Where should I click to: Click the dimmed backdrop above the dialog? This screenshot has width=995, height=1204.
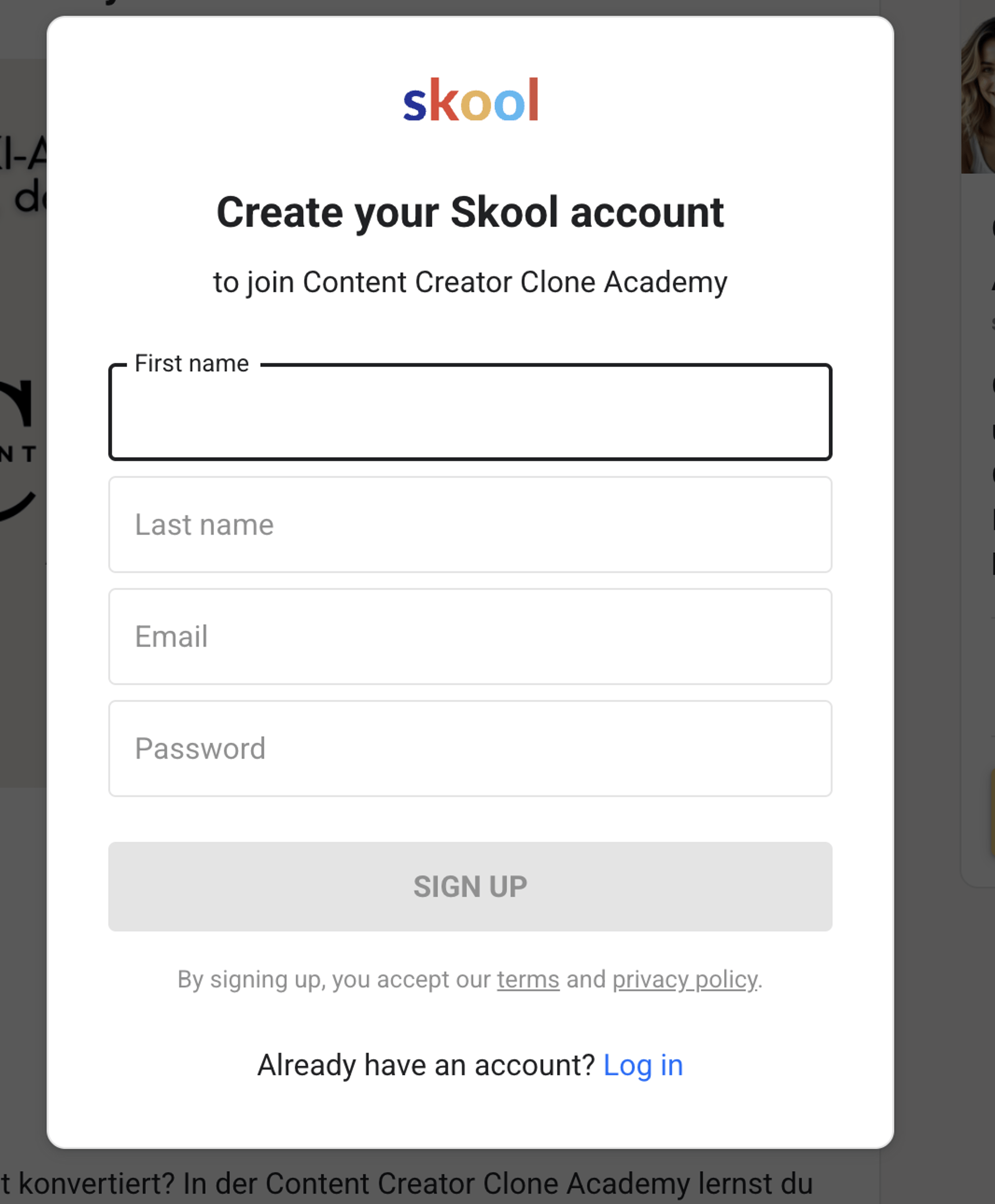(470, 7)
